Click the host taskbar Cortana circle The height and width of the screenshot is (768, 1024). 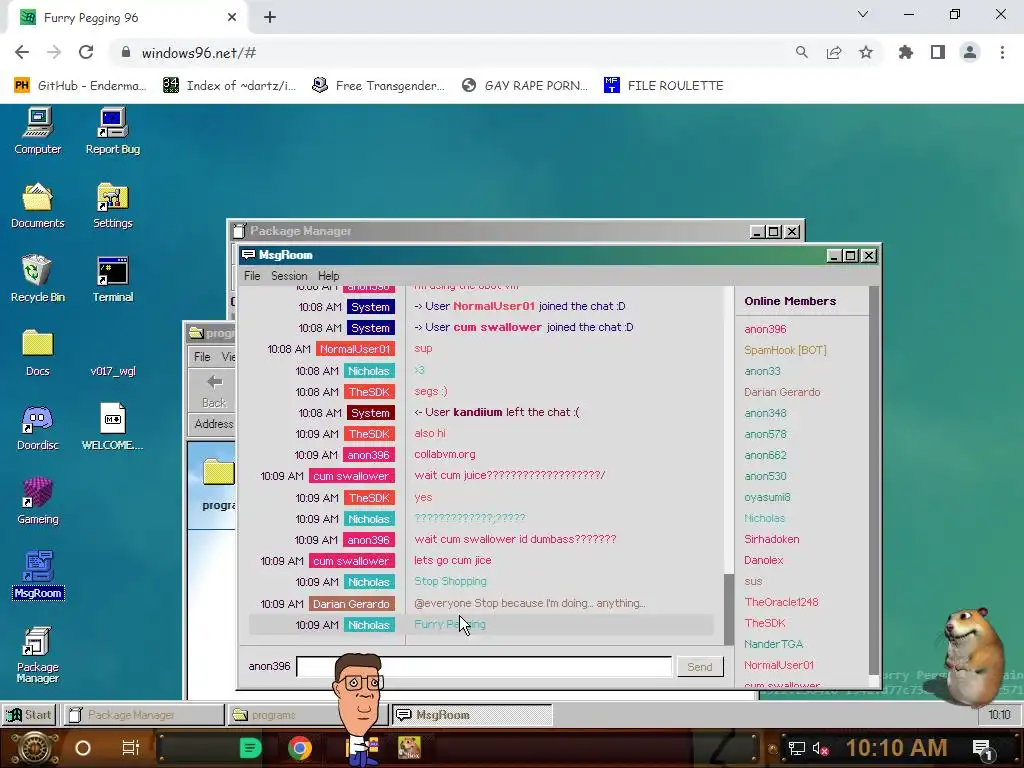[x=83, y=748]
